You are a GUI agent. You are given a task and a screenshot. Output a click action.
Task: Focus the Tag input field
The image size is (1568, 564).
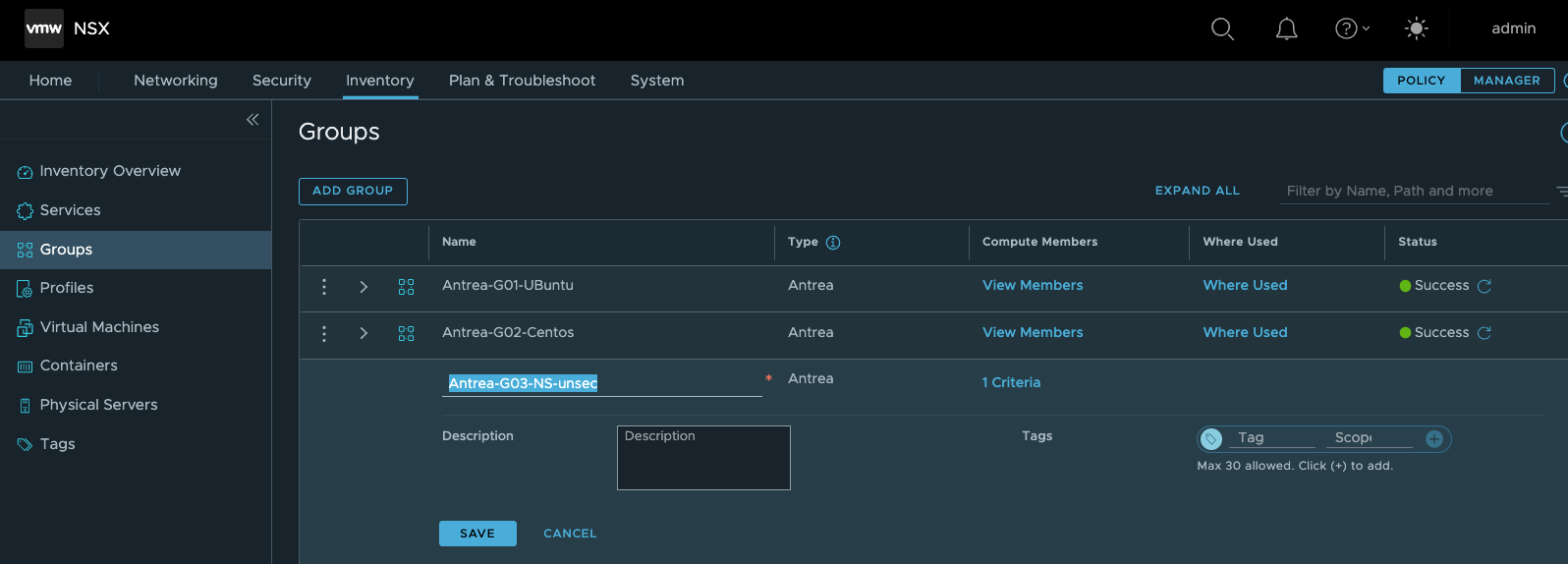click(x=1272, y=438)
